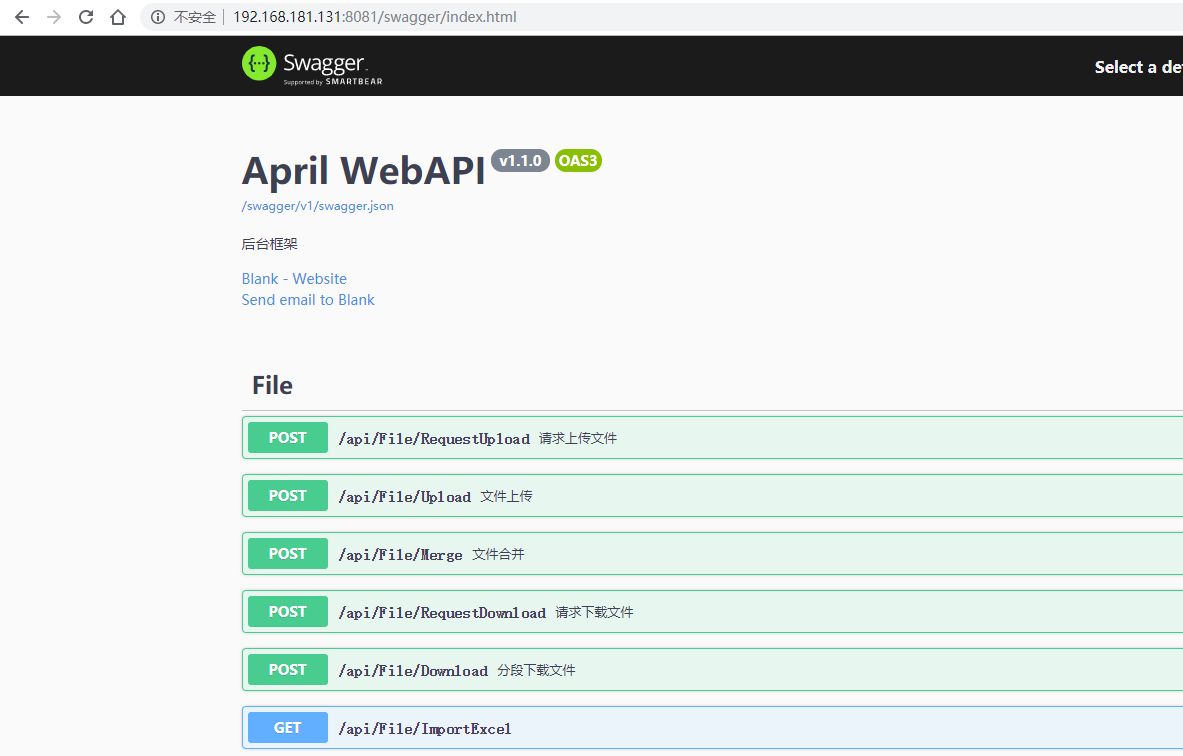The width and height of the screenshot is (1183, 756).
Task: Focus the address bar URL
Action: (x=374, y=17)
